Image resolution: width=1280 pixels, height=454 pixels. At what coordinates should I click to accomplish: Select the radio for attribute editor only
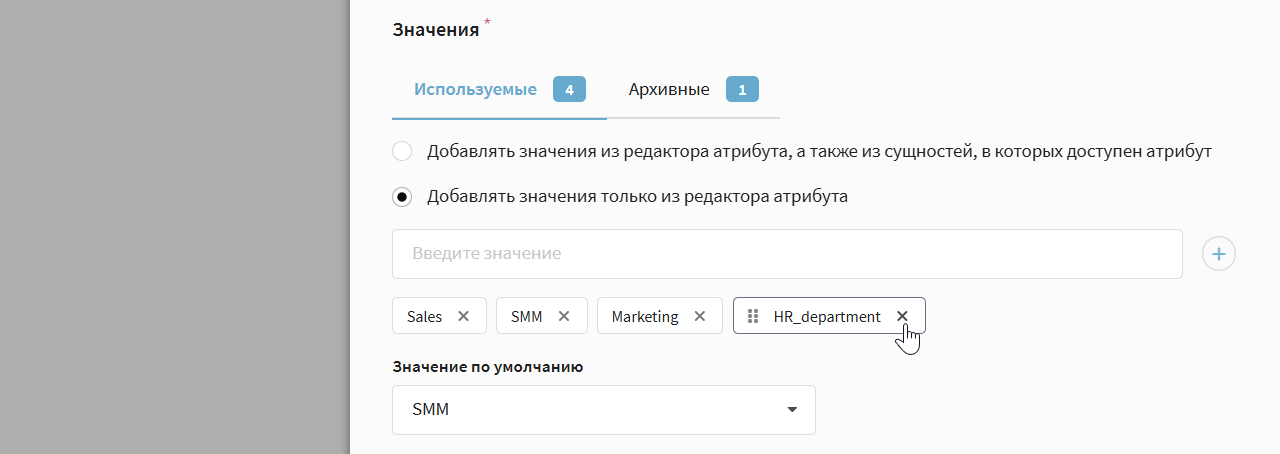point(402,197)
